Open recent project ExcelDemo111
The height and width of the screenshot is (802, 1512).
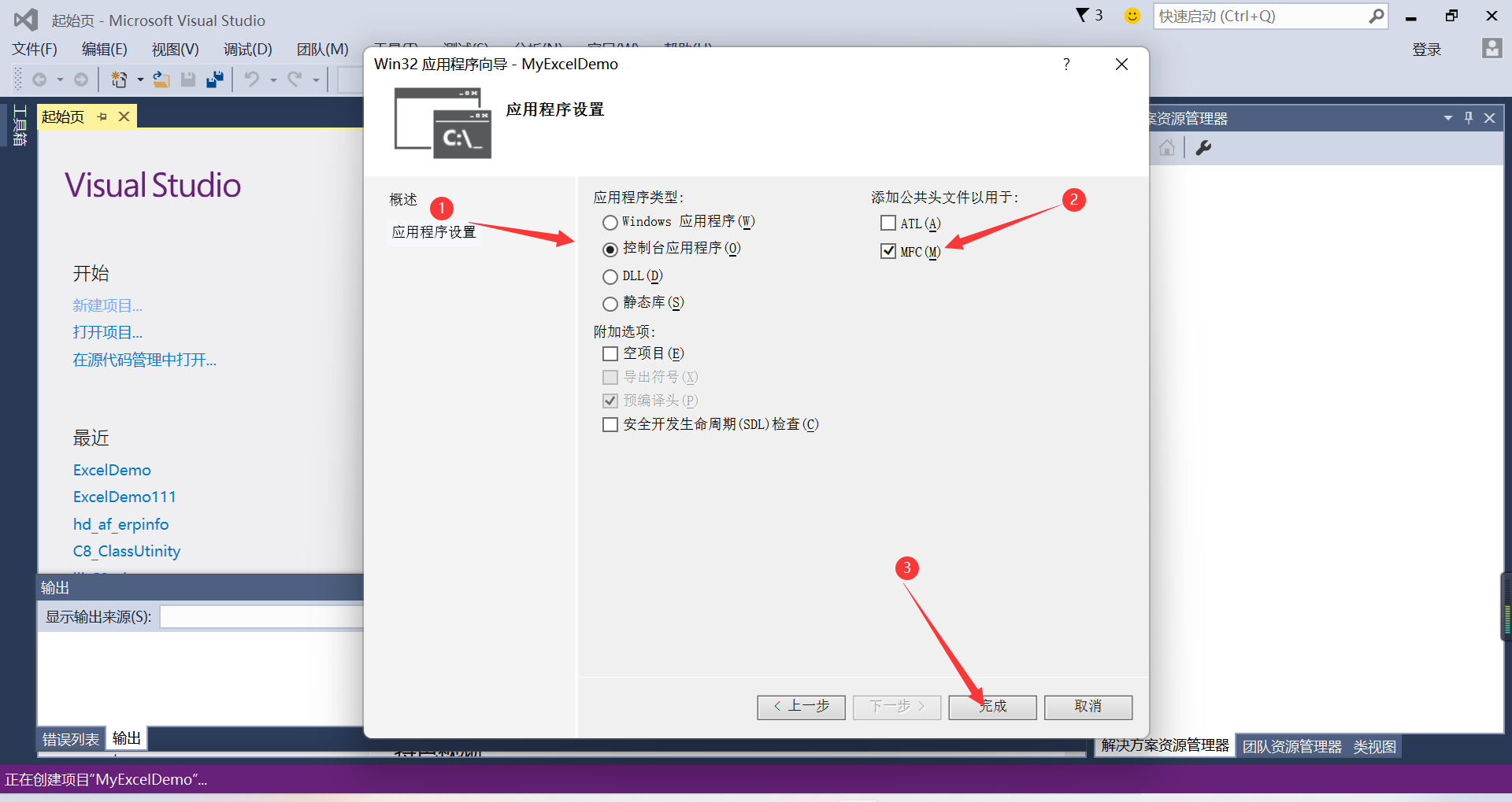[x=124, y=497]
